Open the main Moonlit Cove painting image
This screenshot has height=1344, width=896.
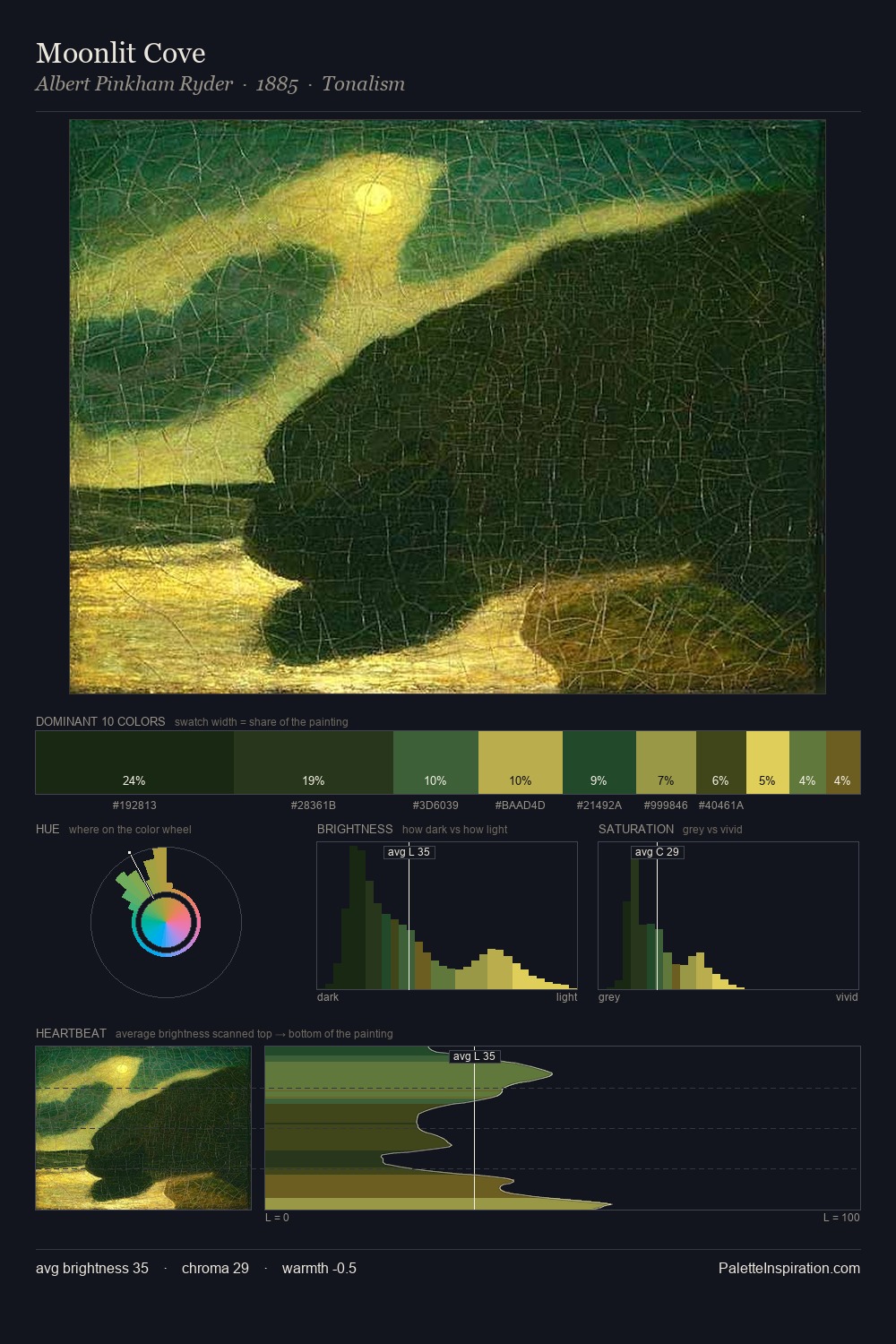447,407
